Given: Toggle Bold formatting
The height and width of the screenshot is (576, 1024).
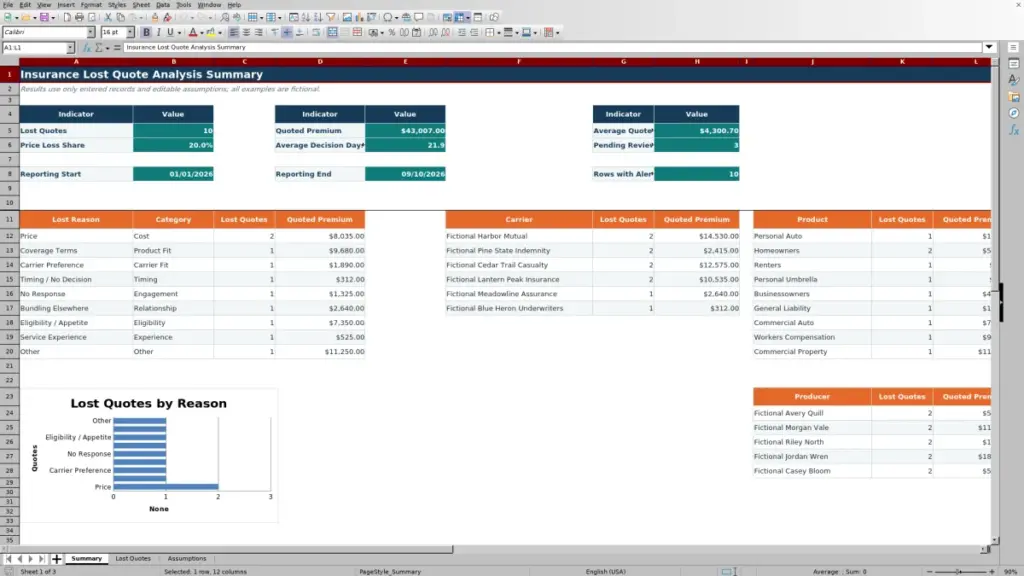Looking at the screenshot, I should coord(146,33).
